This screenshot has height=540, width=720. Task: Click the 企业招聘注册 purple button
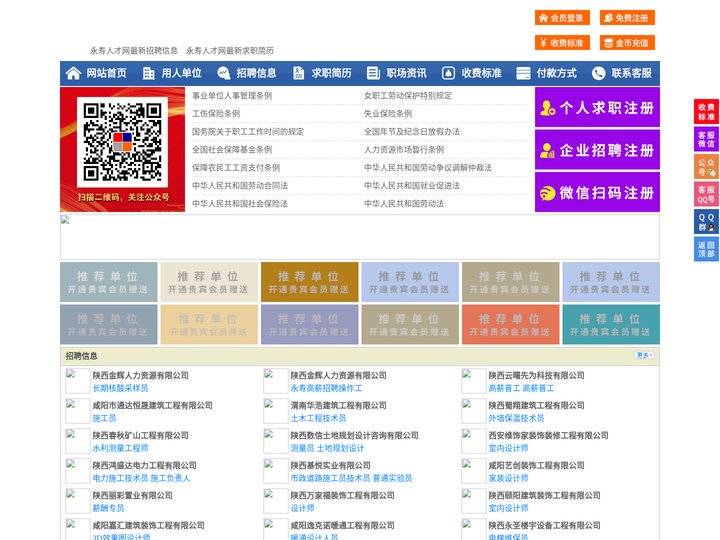pyautogui.click(x=597, y=150)
